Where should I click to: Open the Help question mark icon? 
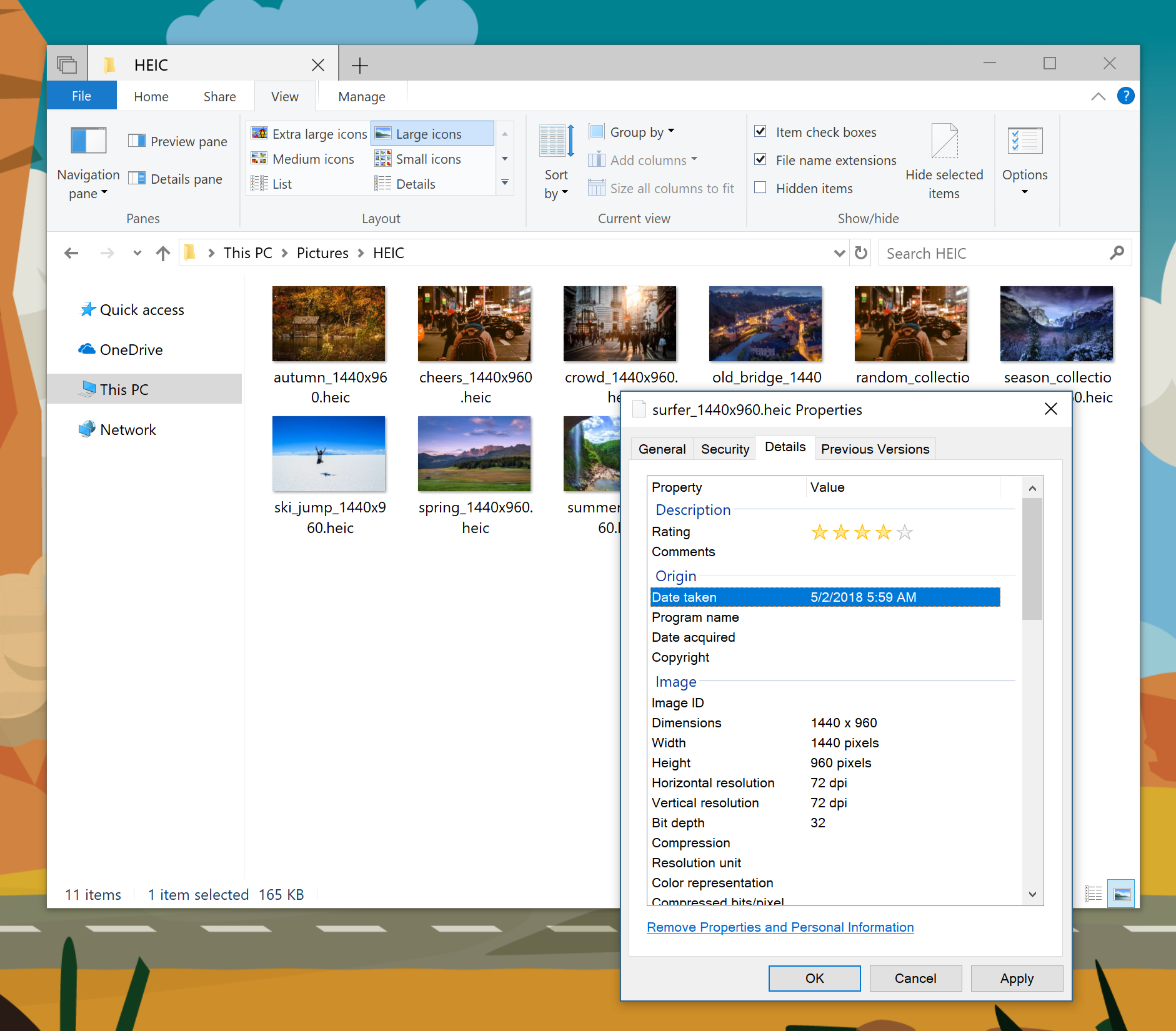tap(1125, 96)
